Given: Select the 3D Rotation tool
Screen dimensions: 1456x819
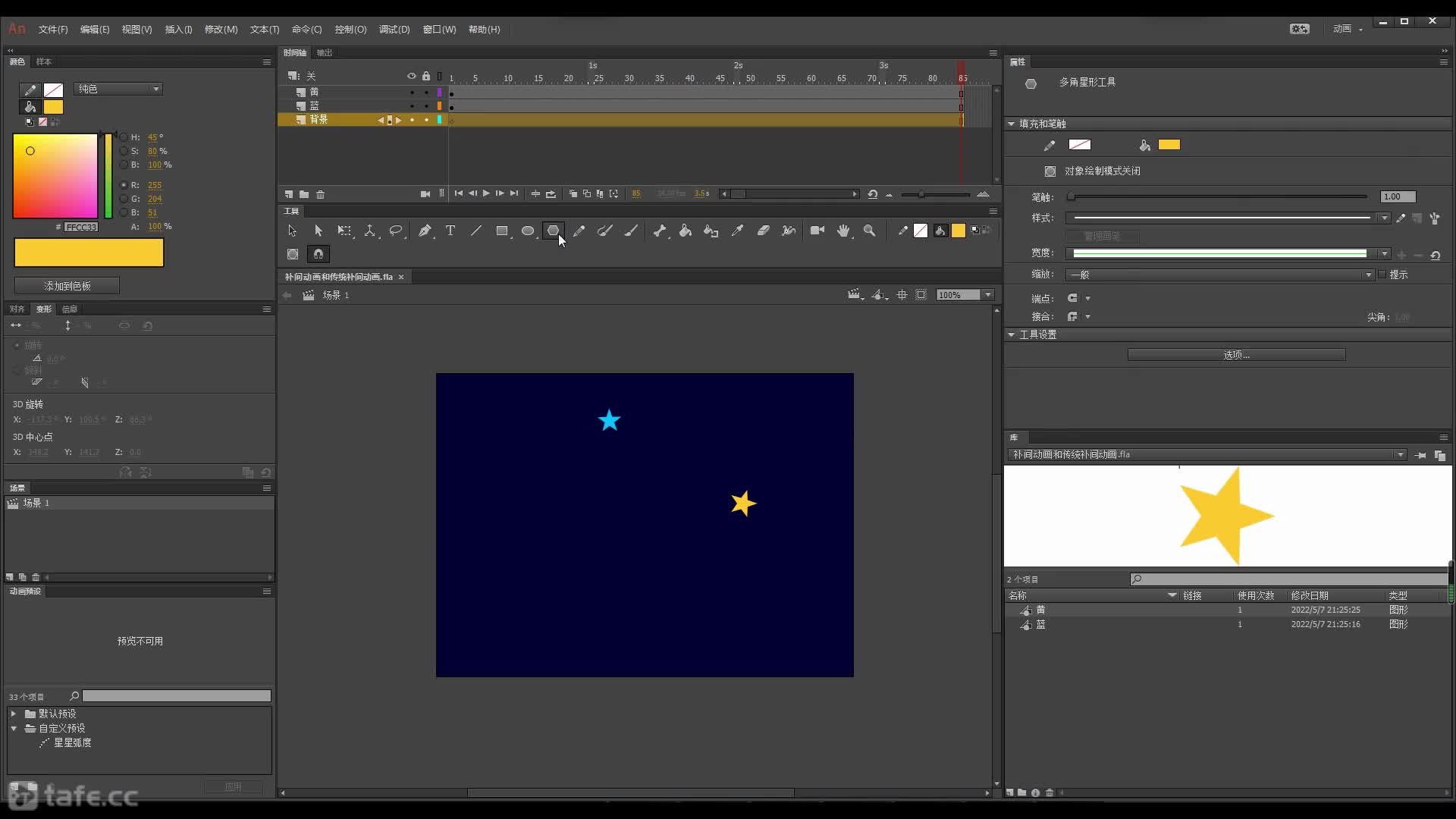Looking at the screenshot, I should (x=370, y=231).
